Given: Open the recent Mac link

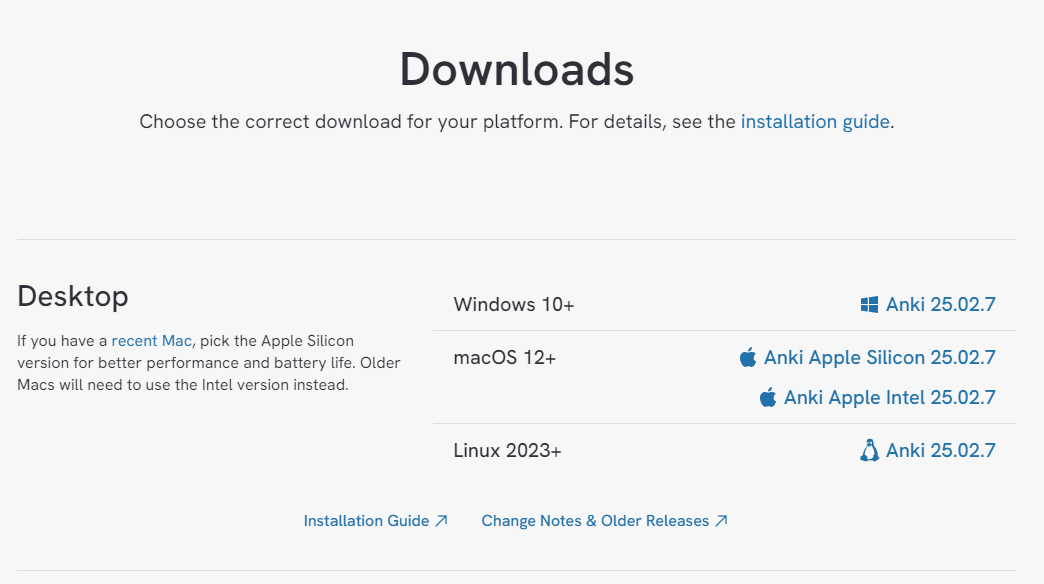Looking at the screenshot, I should pos(151,341).
